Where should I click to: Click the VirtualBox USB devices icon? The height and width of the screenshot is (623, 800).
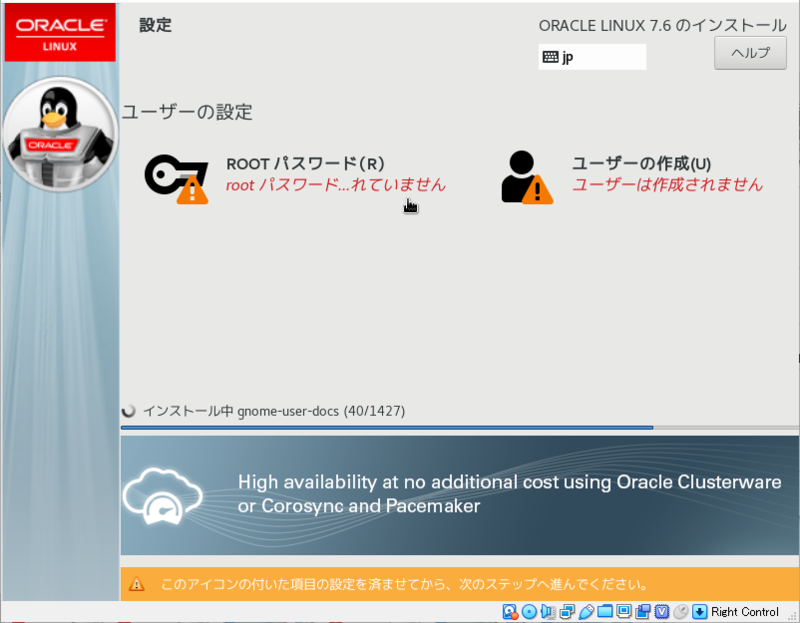pos(586,611)
